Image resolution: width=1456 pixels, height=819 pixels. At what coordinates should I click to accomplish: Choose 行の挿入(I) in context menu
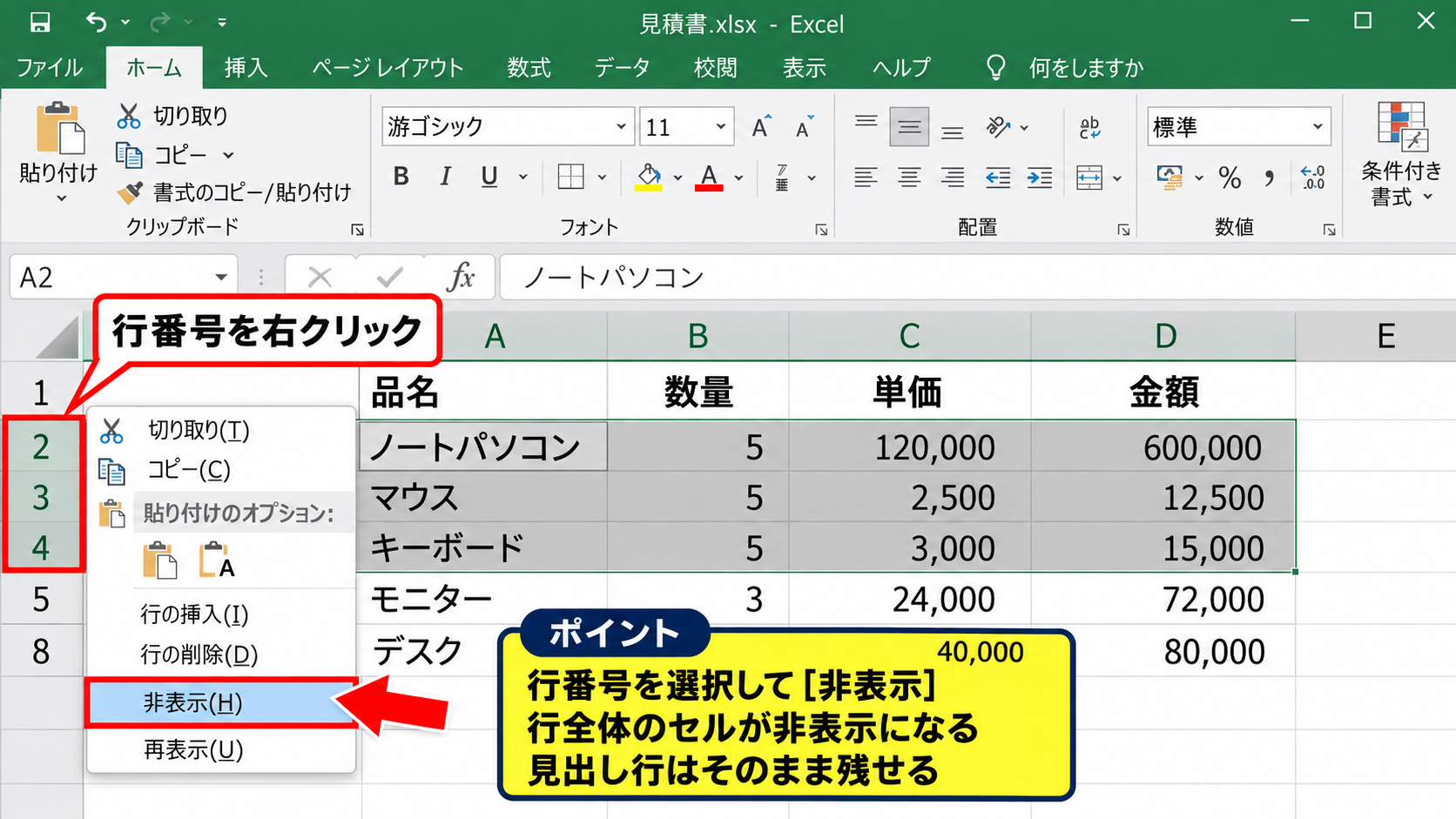tap(221, 614)
